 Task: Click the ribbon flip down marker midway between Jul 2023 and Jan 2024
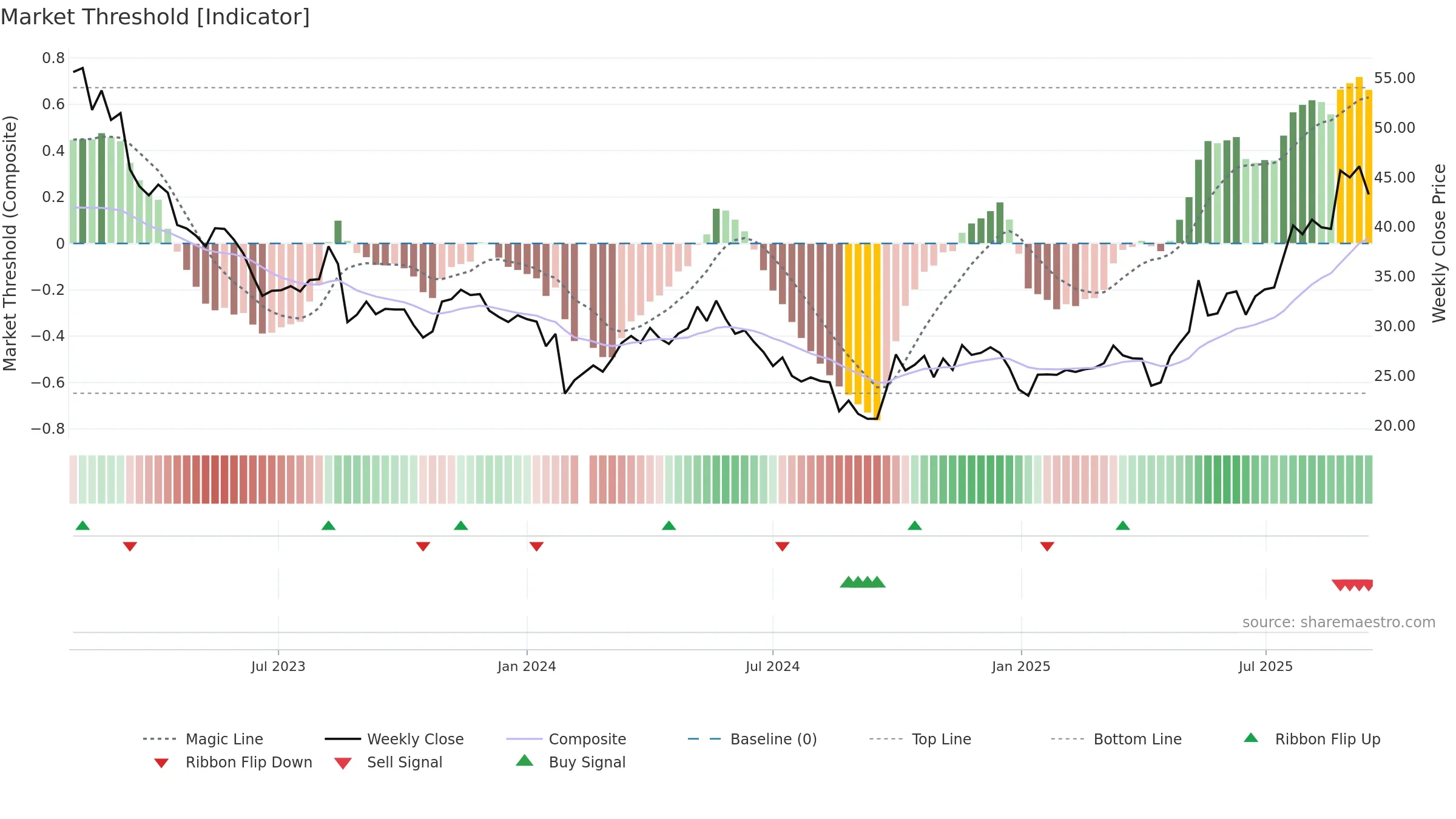(423, 547)
